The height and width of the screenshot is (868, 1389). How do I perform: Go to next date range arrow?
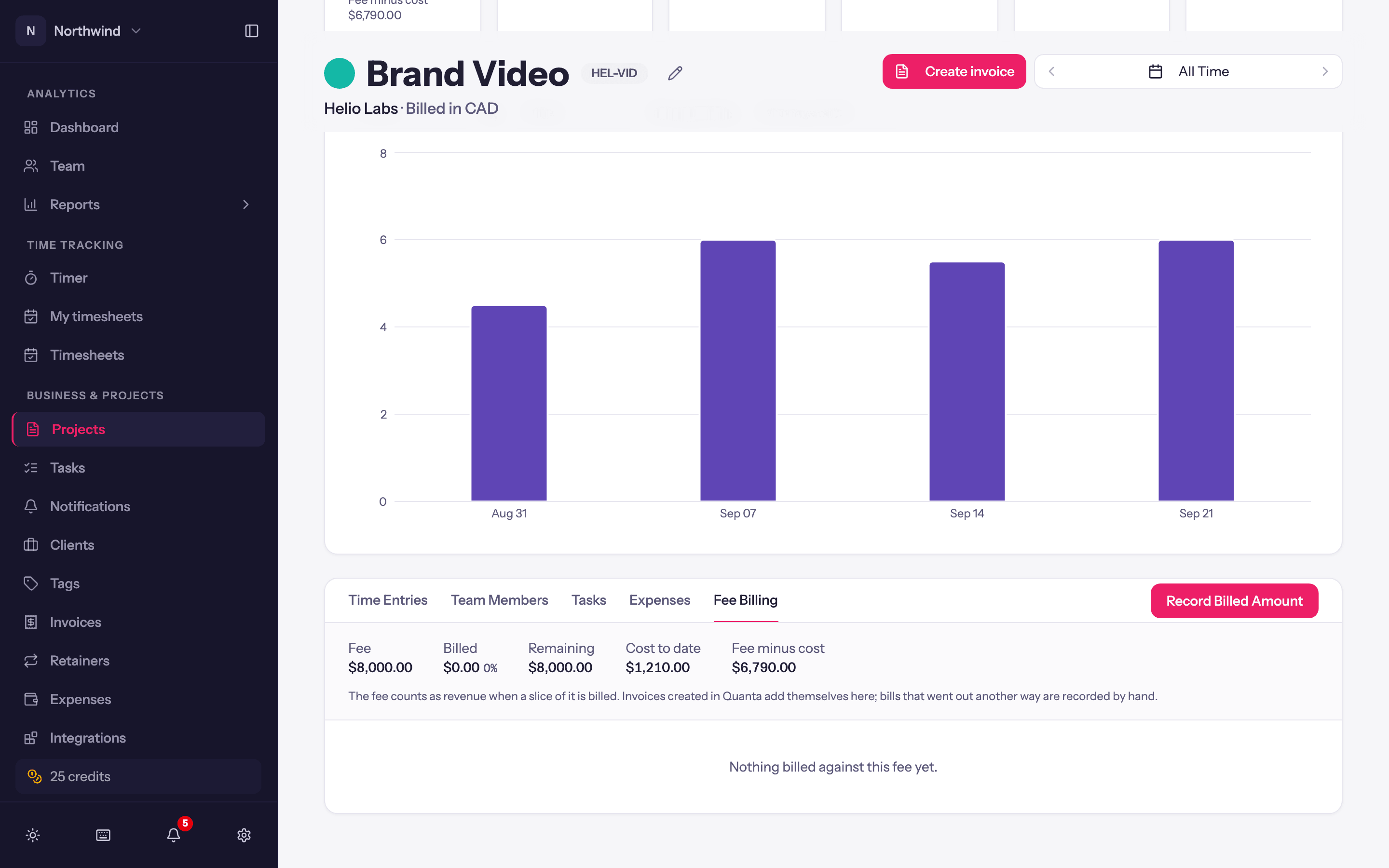tap(1325, 71)
